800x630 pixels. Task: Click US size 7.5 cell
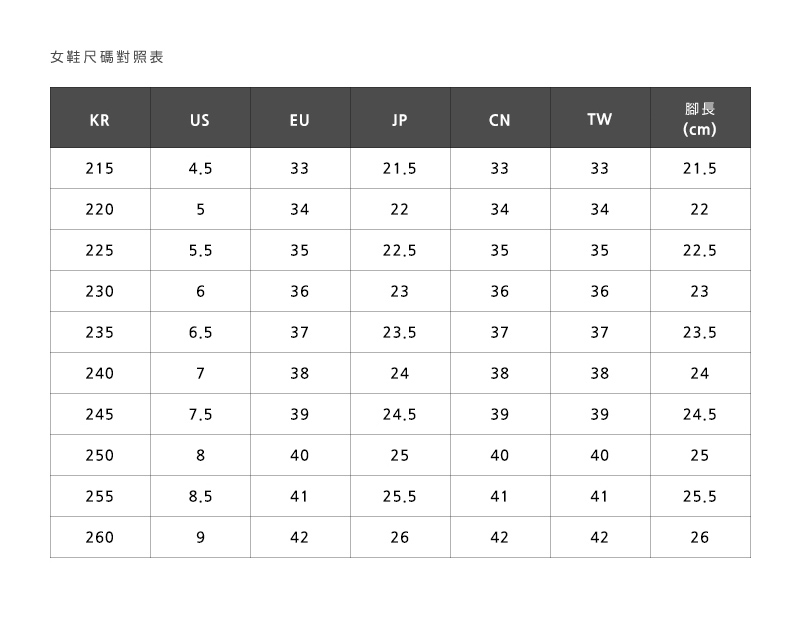click(x=200, y=414)
